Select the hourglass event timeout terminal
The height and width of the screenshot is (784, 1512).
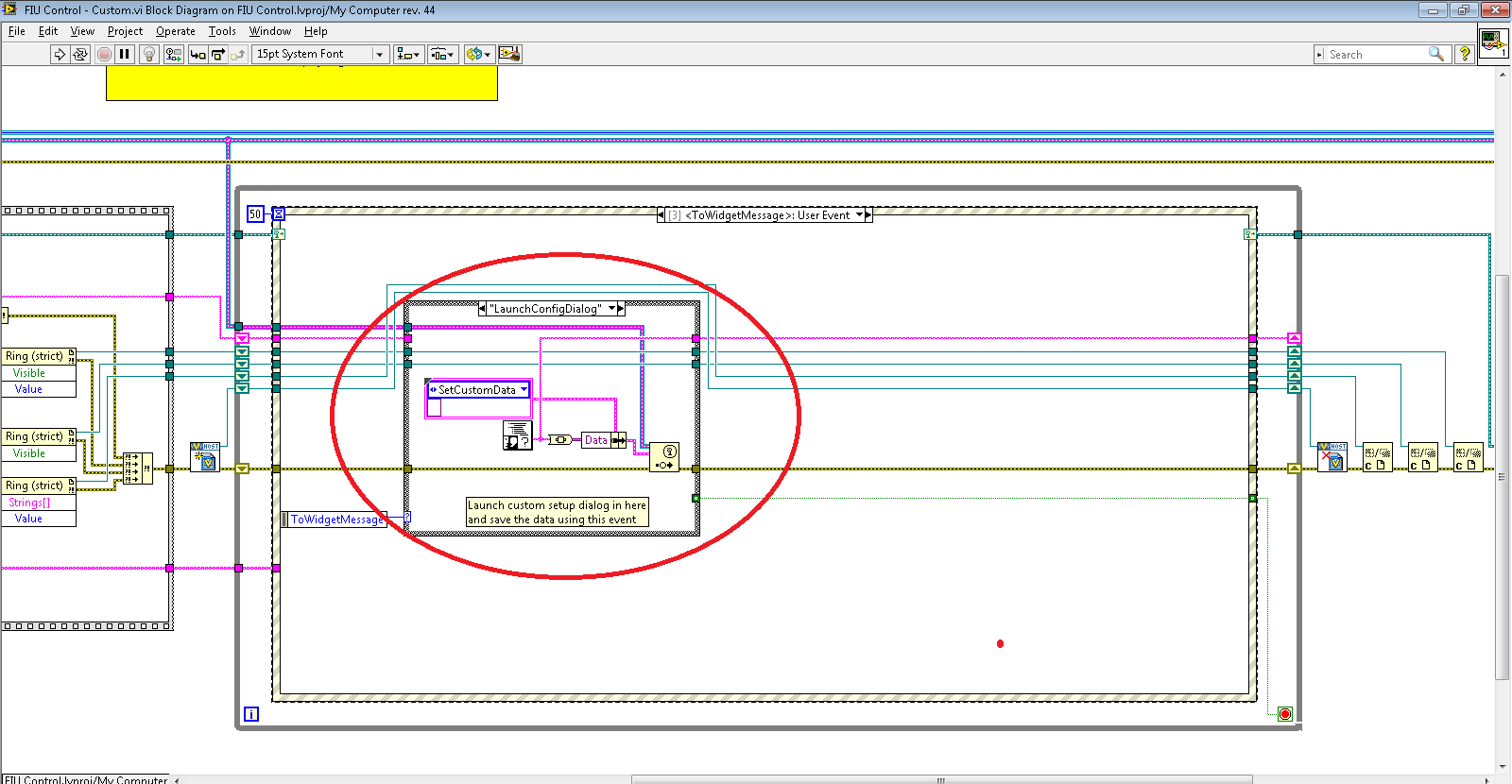tap(278, 214)
